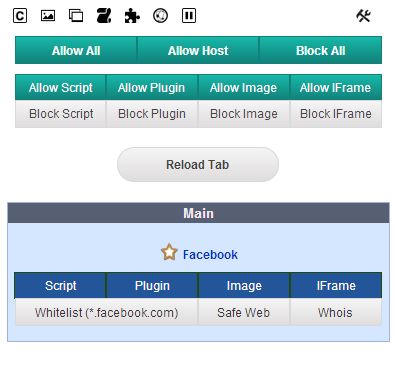Image resolution: width=395 pixels, height=368 pixels.
Task: Toggle the favorite star next to Facebook
Action: [169, 252]
